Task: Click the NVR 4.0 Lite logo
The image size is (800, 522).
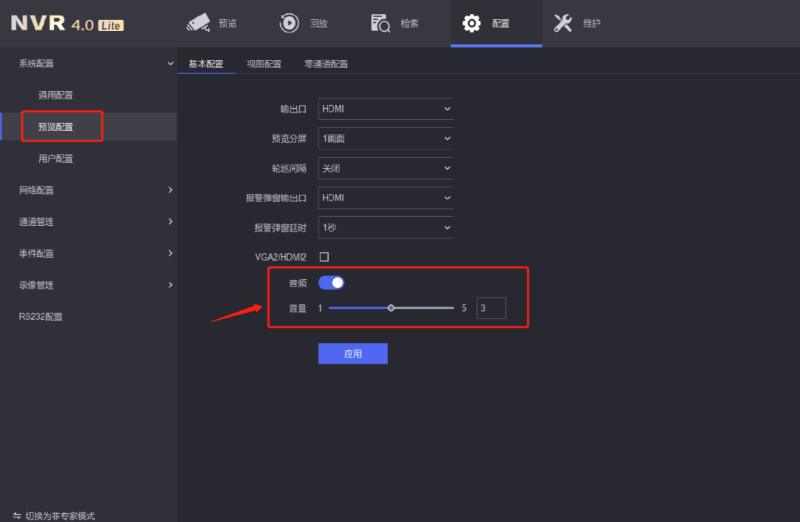Action: coord(67,23)
